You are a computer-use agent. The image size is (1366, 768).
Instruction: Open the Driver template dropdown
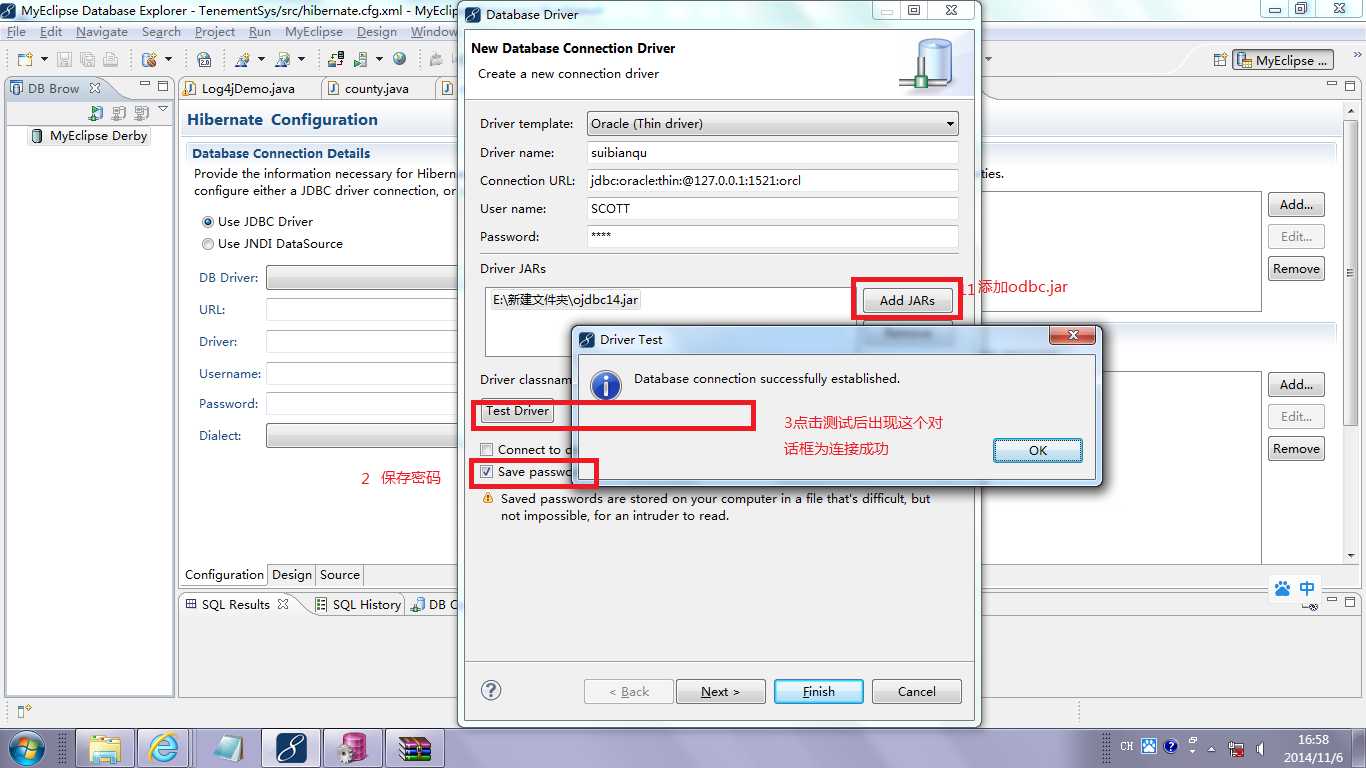[772, 124]
